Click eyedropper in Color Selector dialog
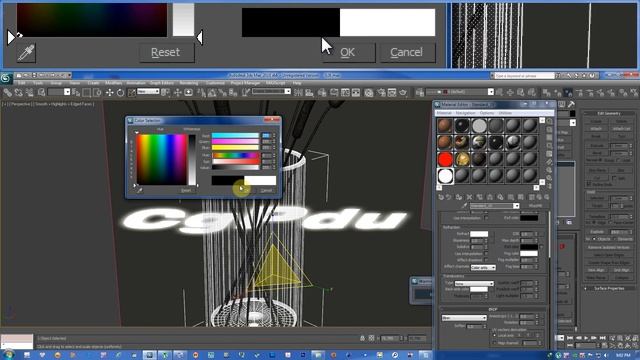 tap(140, 190)
